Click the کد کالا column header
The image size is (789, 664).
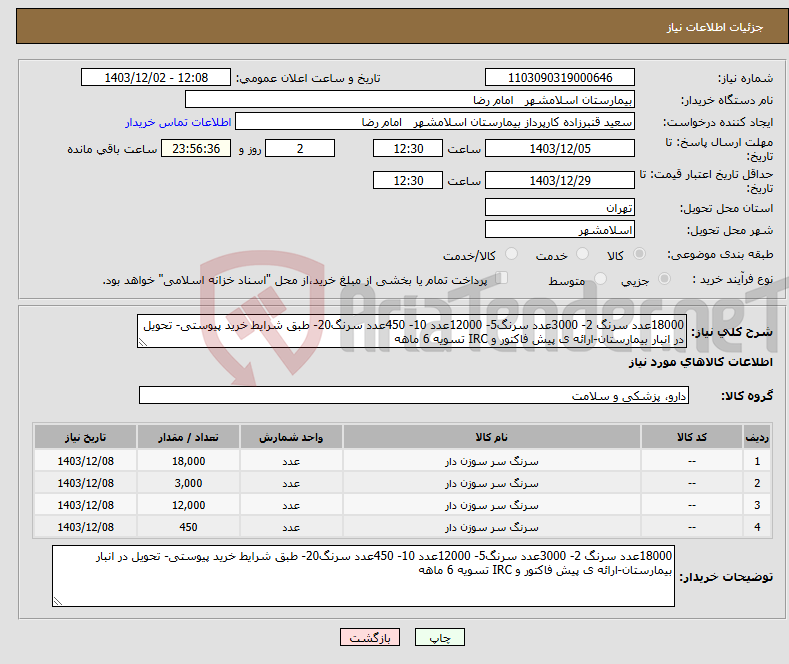point(692,437)
